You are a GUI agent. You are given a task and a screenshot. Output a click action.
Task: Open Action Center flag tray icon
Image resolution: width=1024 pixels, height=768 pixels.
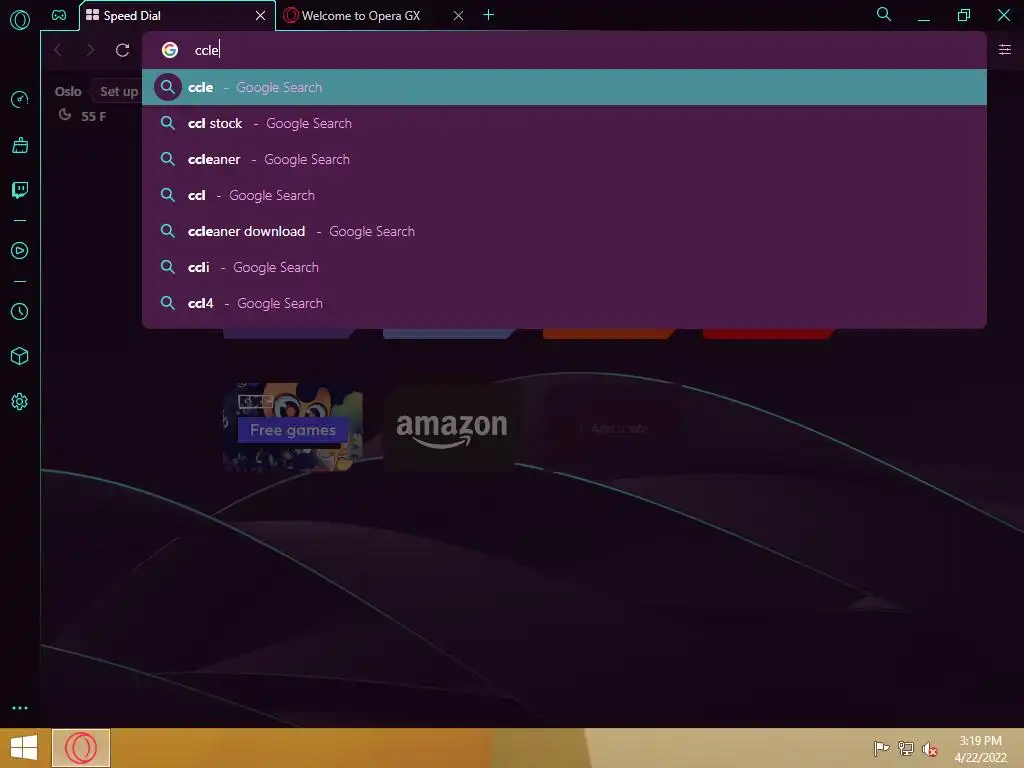click(x=881, y=748)
